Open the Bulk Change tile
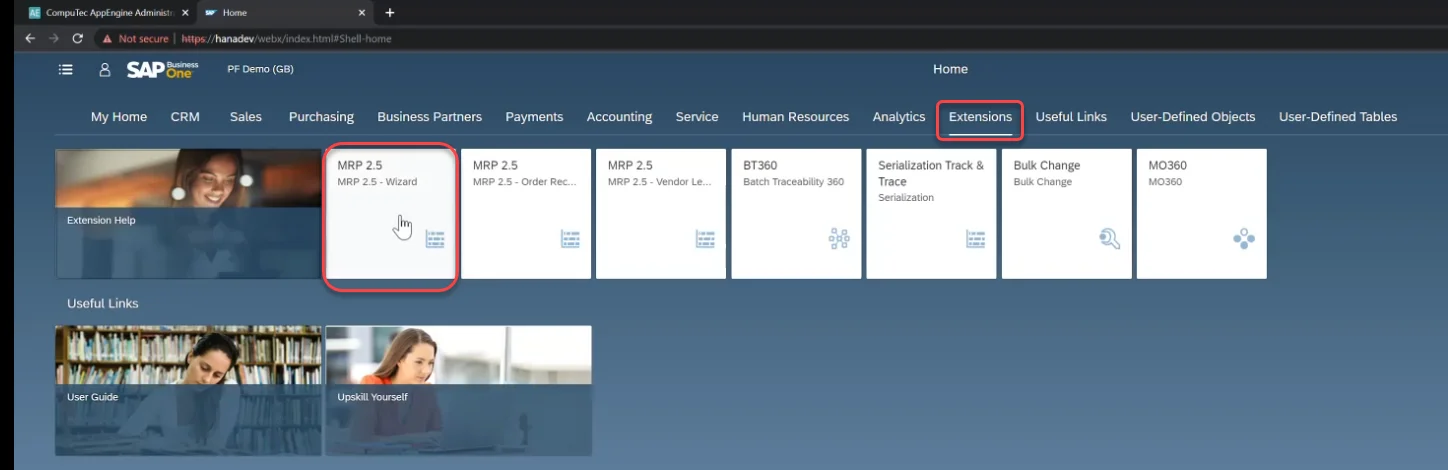The image size is (1448, 470). coord(1066,214)
